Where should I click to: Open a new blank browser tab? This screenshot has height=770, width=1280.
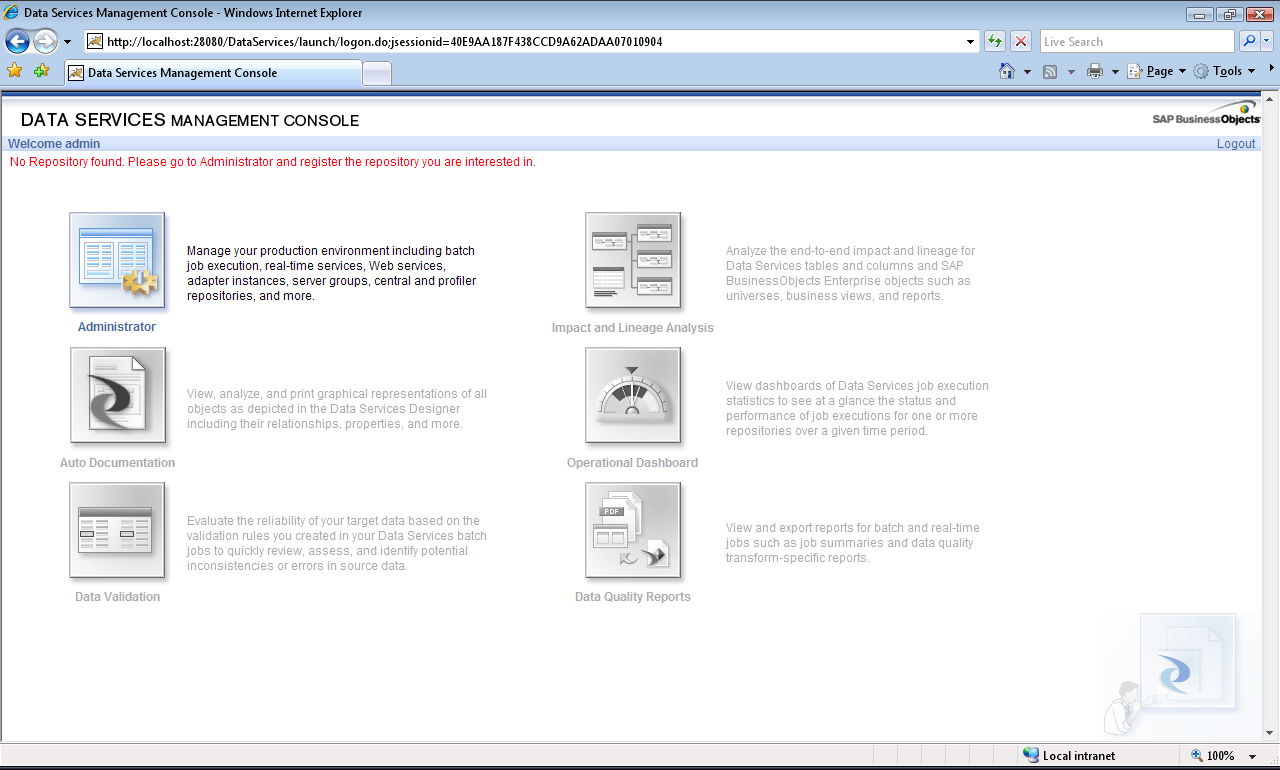[377, 74]
